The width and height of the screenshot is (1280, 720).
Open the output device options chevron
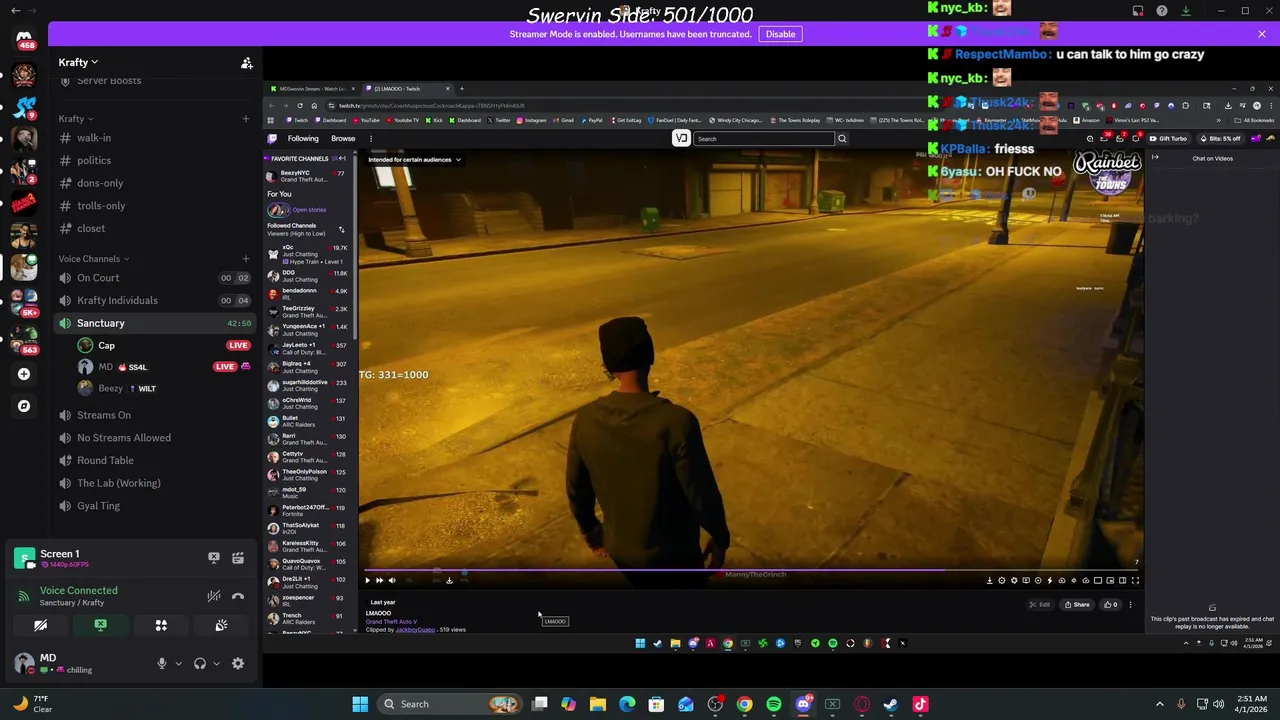tap(216, 663)
